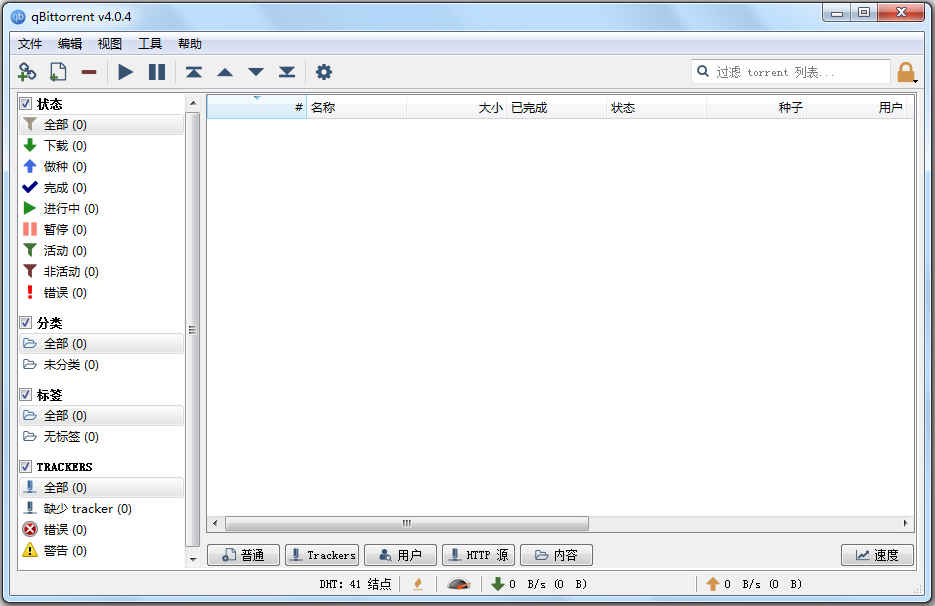
Task: Select 全部 (0) under TRACKERS
Action: [x=101, y=487]
